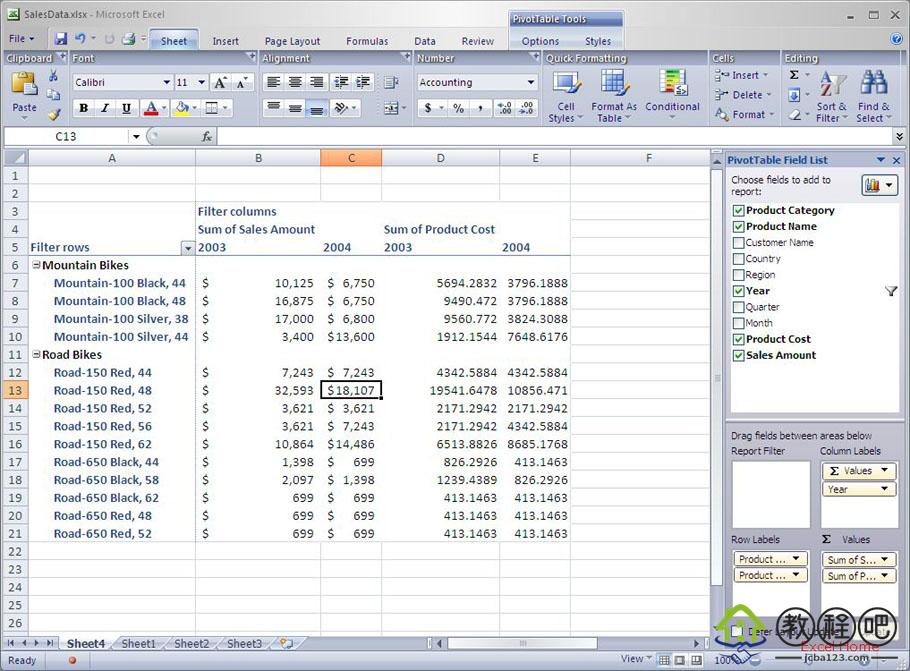Viewport: 910px width, 671px height.
Task: Switch to the Page Layout tab
Action: click(x=292, y=41)
